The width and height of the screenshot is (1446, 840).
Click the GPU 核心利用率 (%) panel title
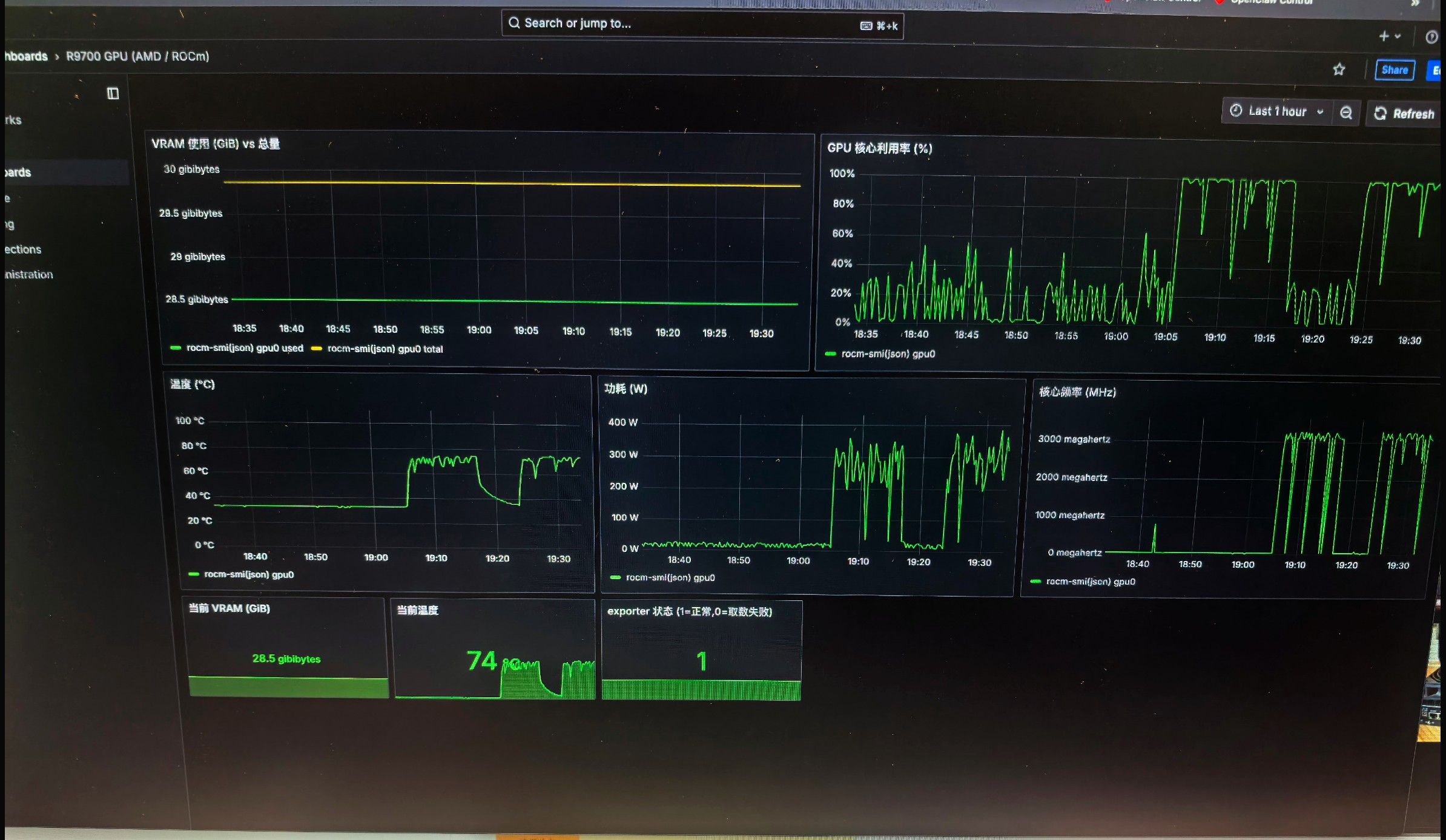pyautogui.click(x=880, y=148)
